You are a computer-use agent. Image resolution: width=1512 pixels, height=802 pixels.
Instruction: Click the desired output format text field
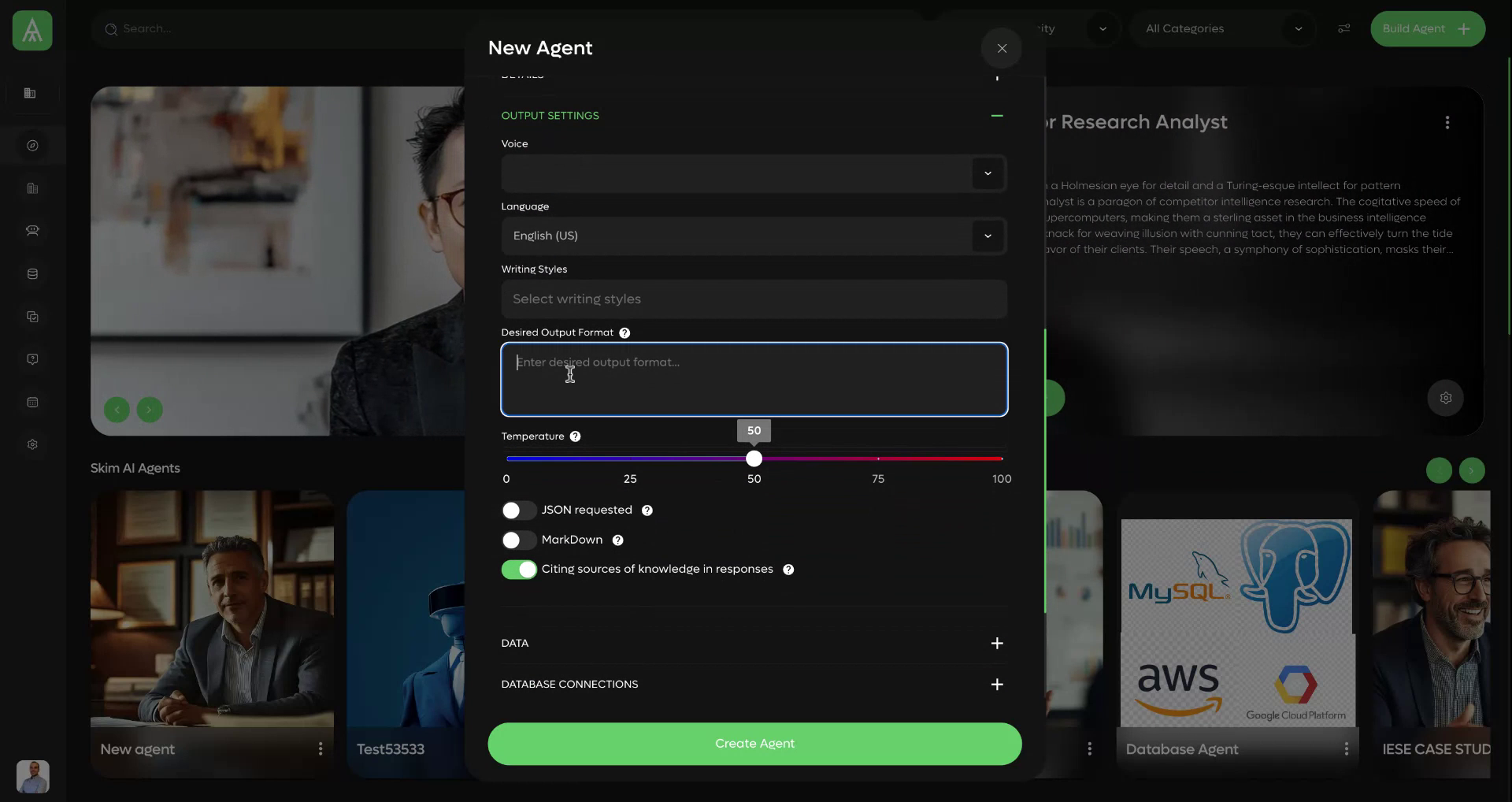click(x=754, y=379)
